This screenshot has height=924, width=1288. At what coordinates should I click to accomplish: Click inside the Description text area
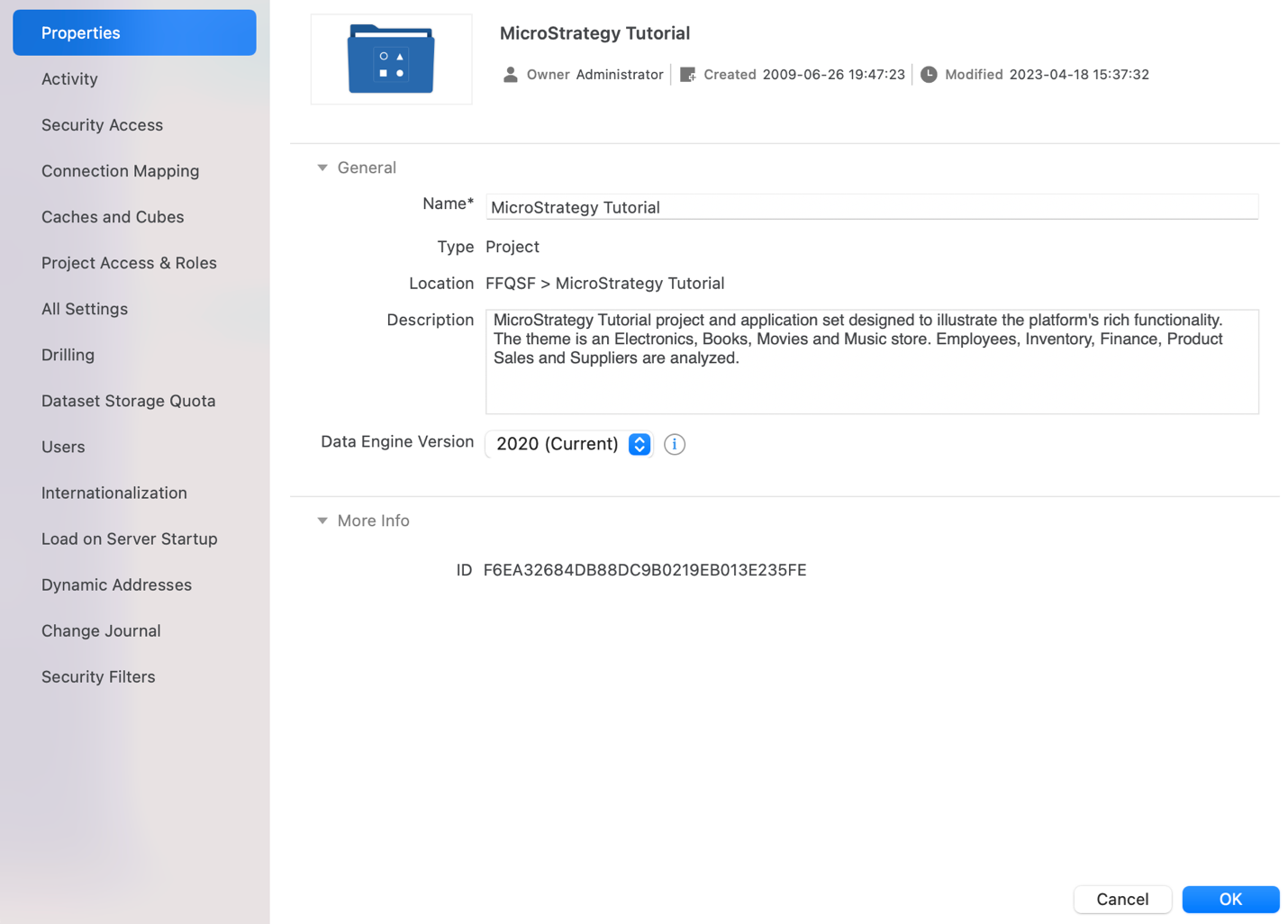click(x=872, y=362)
